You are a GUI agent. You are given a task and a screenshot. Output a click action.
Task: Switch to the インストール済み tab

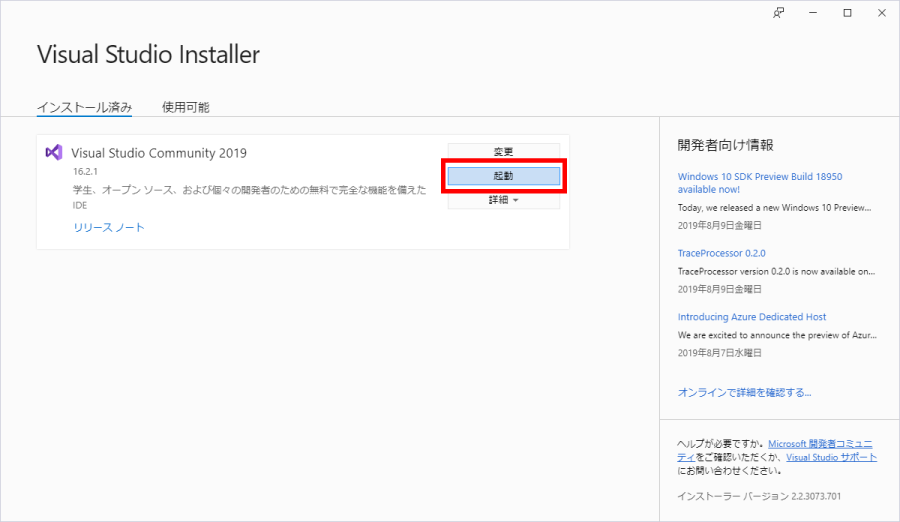tap(84, 107)
